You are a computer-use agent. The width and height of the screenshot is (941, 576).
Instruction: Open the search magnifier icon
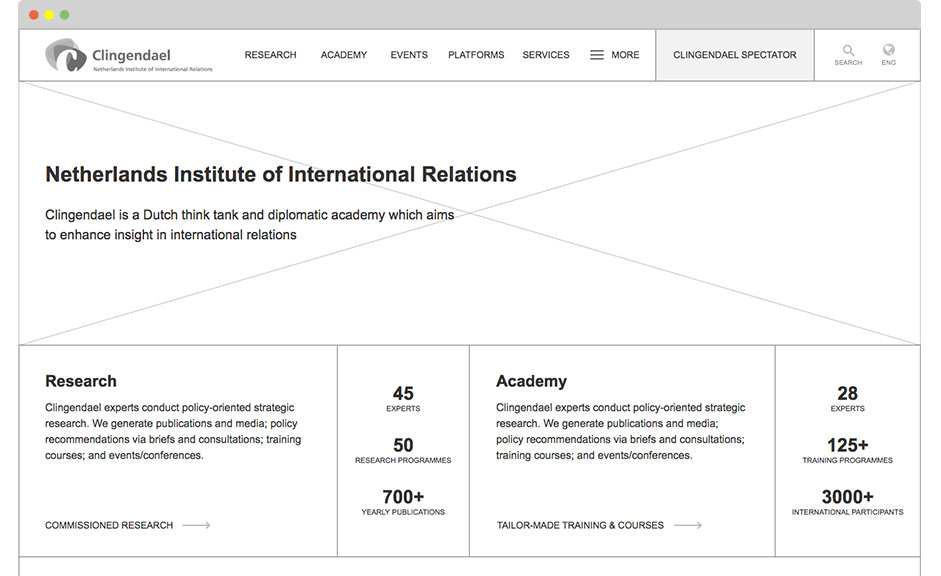(848, 50)
